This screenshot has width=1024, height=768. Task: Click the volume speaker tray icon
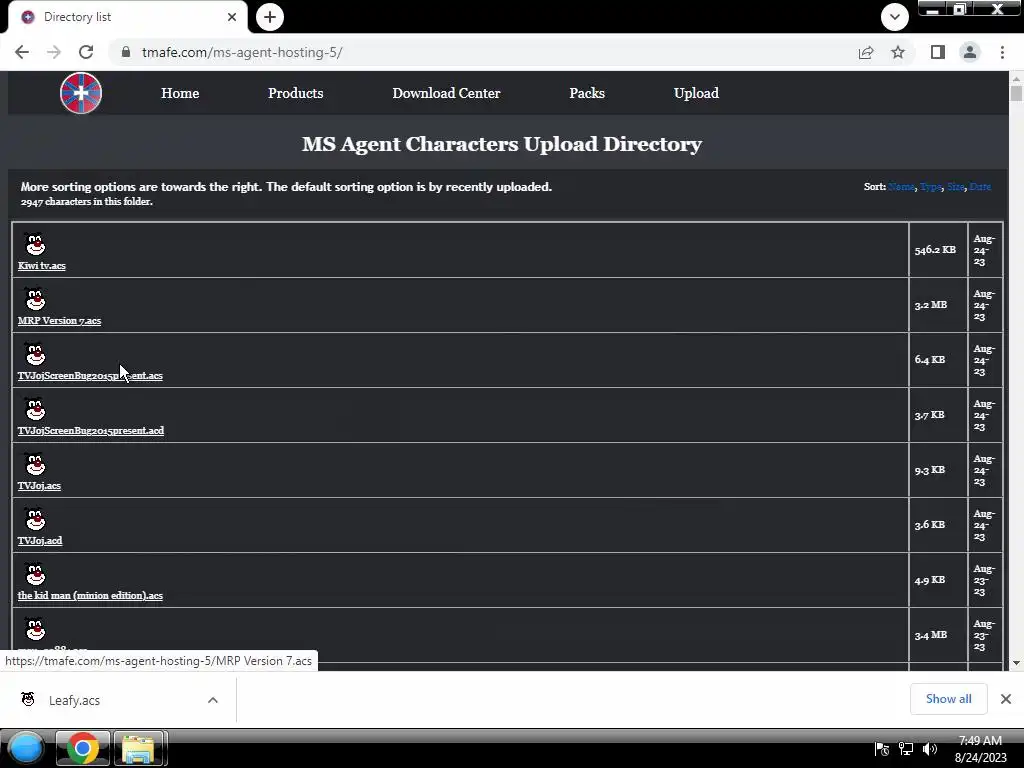click(929, 749)
